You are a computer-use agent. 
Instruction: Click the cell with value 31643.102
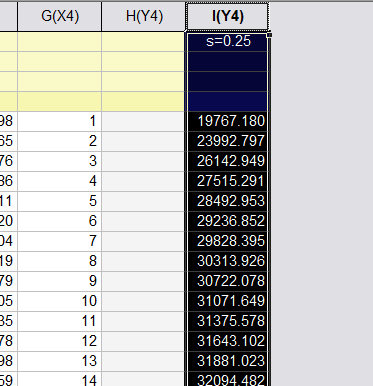point(228,341)
